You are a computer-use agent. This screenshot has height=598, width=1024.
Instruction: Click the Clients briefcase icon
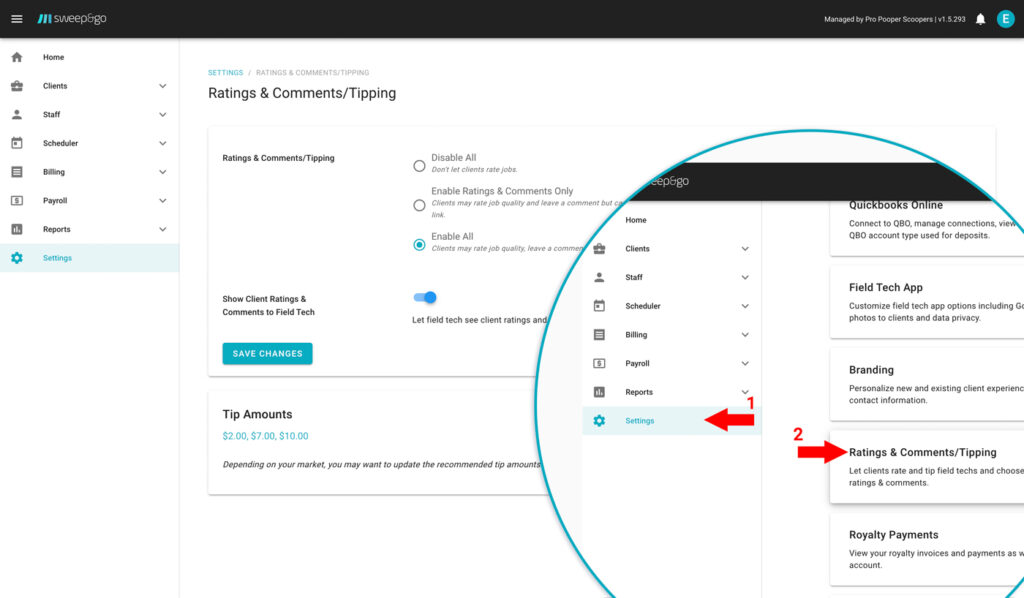pyautogui.click(x=16, y=86)
